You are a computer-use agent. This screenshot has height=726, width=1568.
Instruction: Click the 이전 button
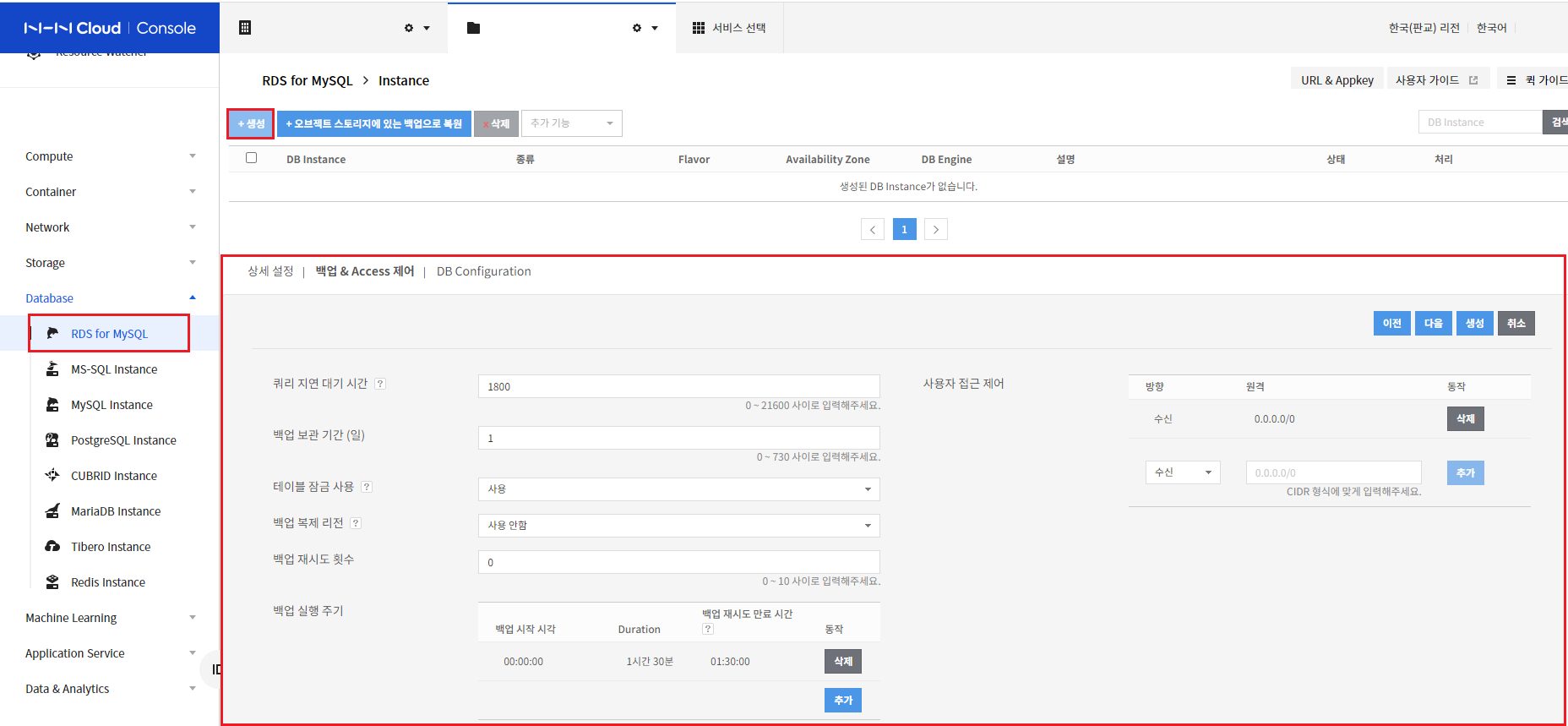[1392, 324]
